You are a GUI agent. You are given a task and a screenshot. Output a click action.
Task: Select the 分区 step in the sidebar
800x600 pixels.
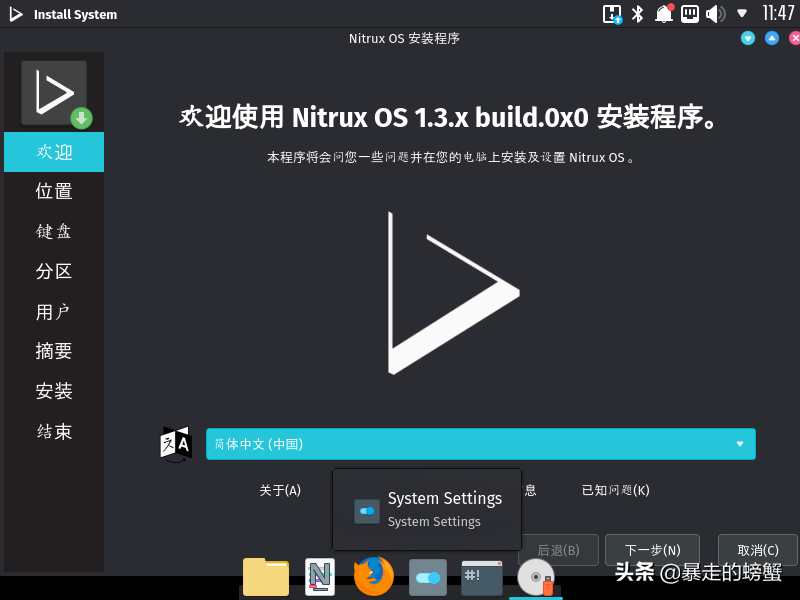tap(53, 271)
